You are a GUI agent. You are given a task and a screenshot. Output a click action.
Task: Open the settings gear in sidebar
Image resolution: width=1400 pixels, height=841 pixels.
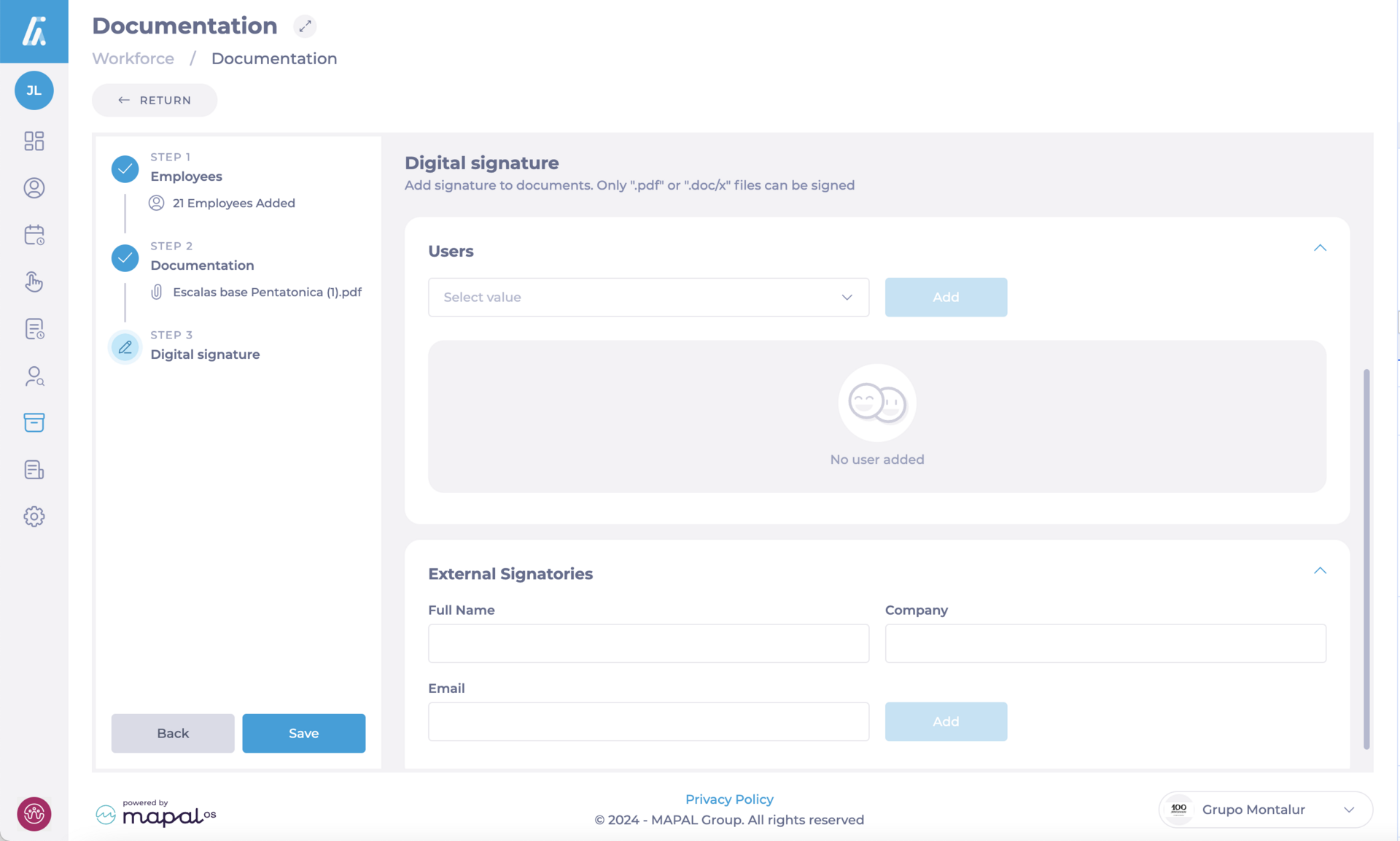(34, 516)
